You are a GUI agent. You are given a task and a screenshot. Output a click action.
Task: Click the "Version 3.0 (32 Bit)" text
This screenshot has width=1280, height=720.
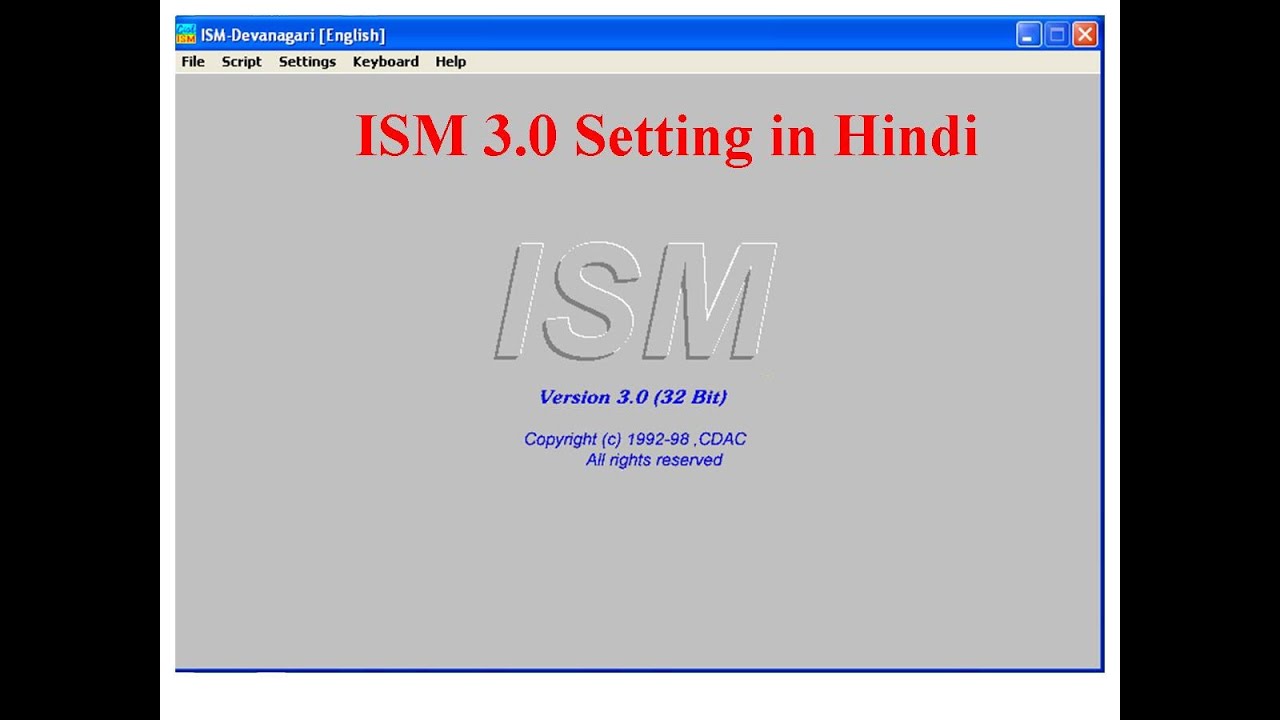[633, 397]
